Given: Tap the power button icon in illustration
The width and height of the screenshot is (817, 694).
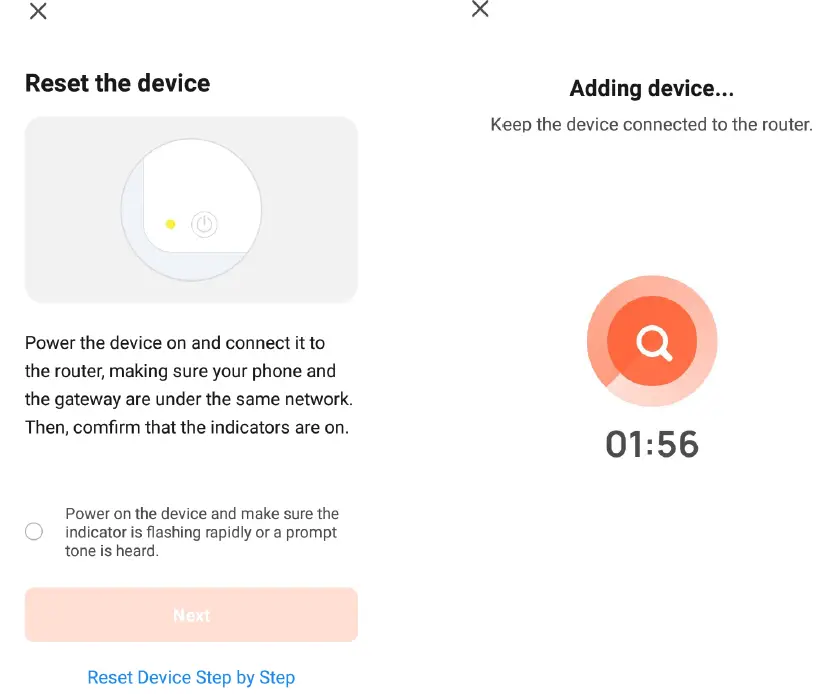Looking at the screenshot, I should (204, 225).
